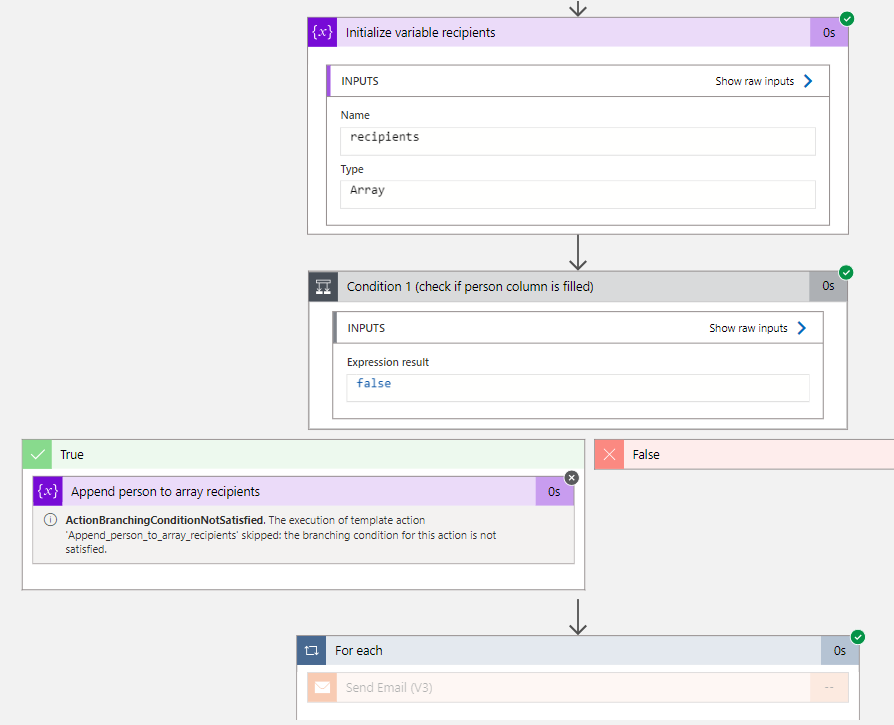Click the Type field showing Array
Screen dimensions: 894x725
coord(578,194)
